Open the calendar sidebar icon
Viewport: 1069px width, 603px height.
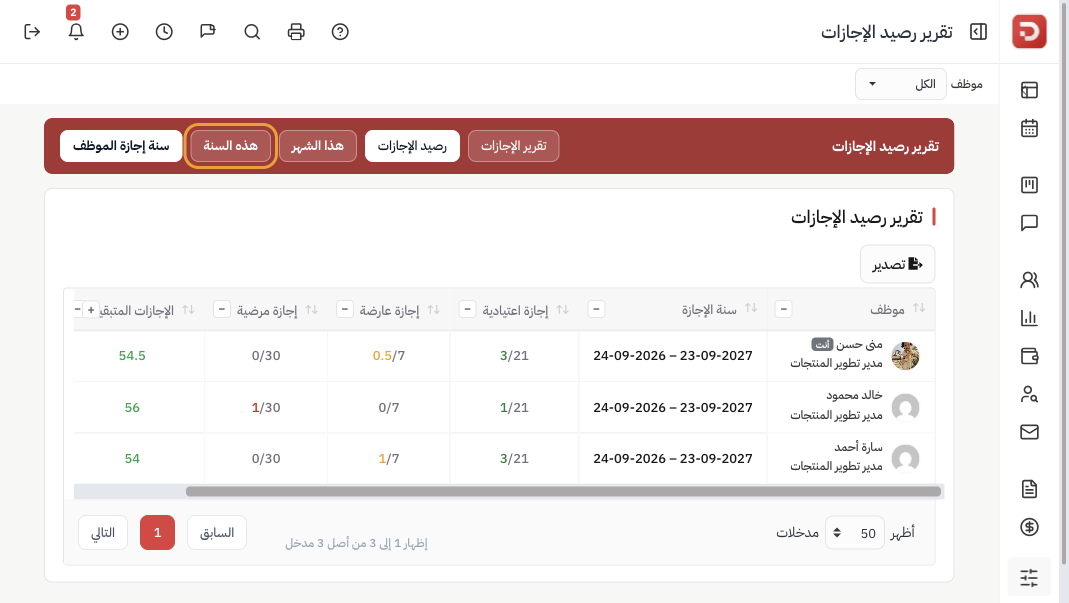1029,128
